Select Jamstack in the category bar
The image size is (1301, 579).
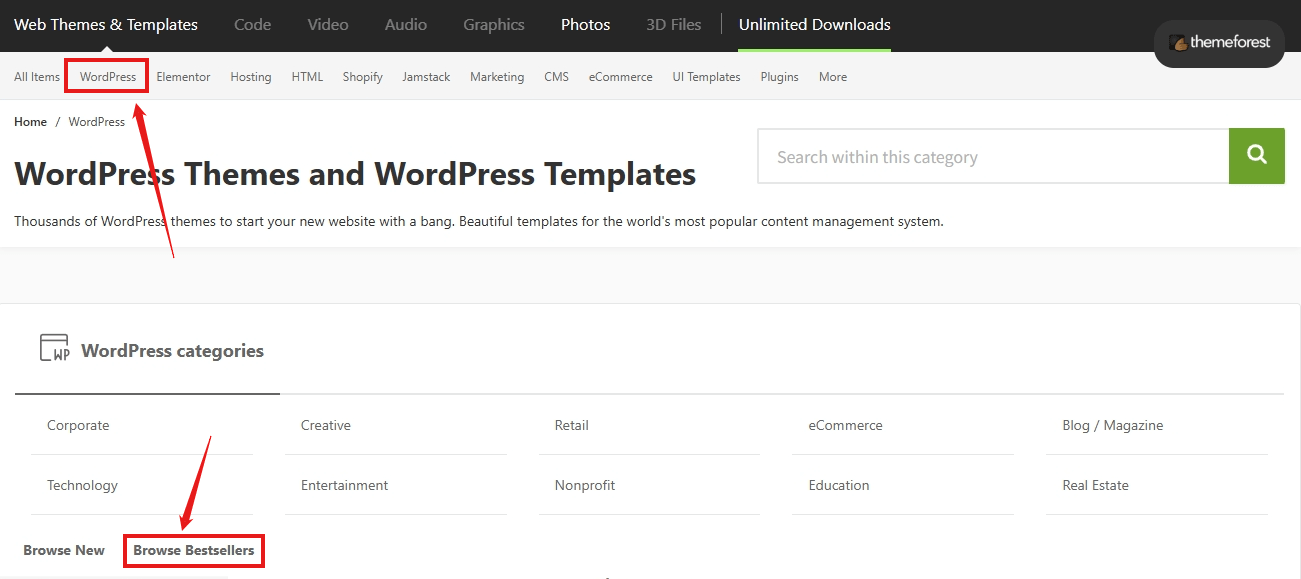[x=426, y=77]
